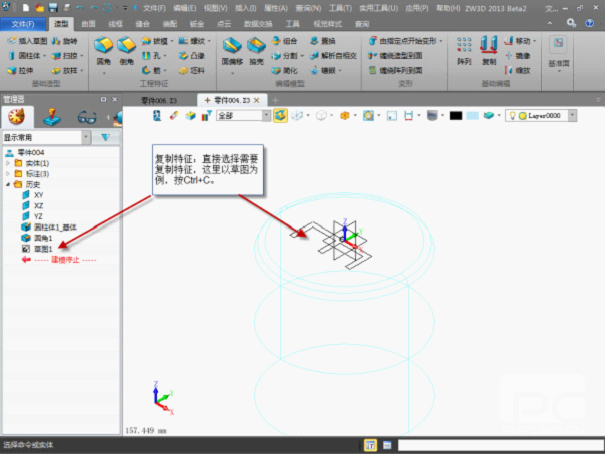The height and width of the screenshot is (454, 605).
Task: Expand the 实体(1) tree node
Action: click(x=9, y=163)
